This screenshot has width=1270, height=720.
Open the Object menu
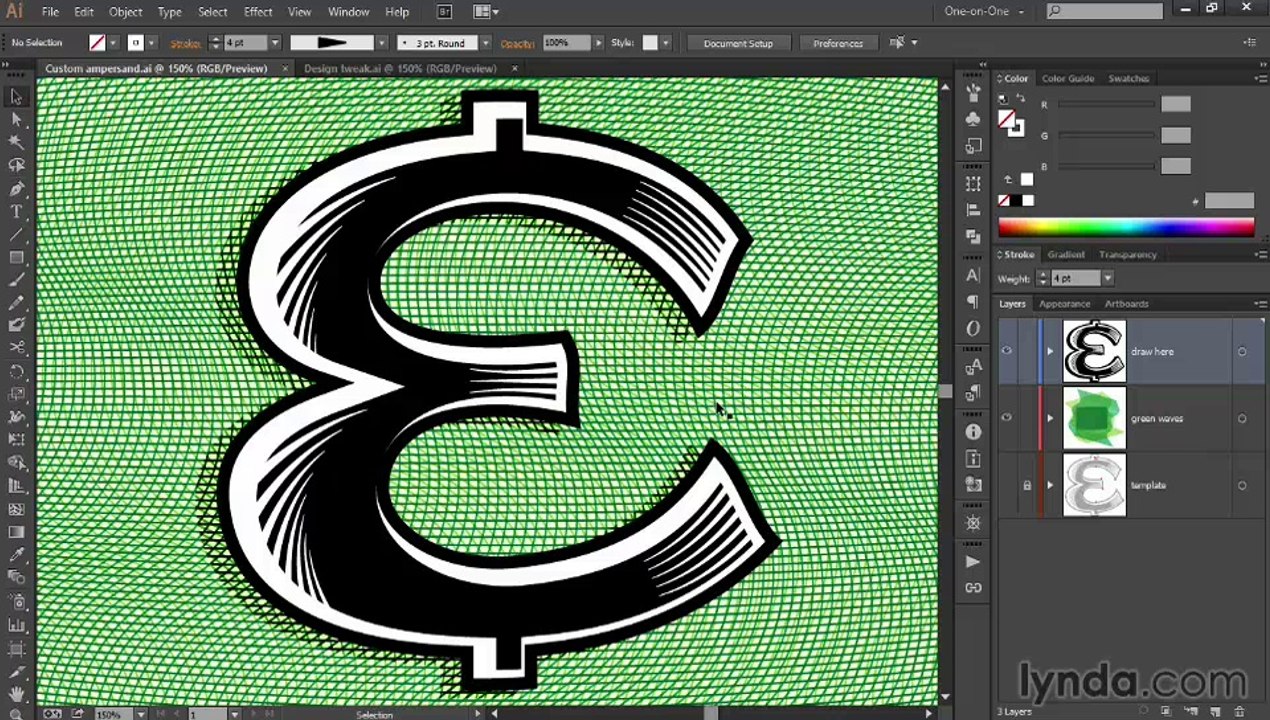point(125,12)
